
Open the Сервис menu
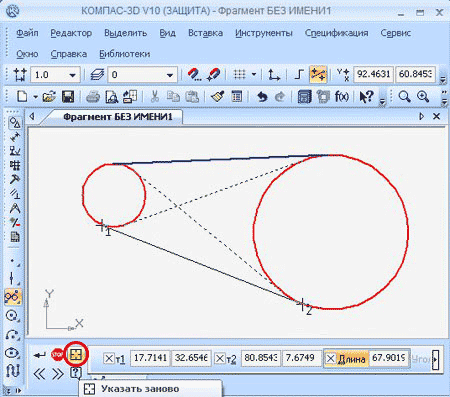(x=396, y=33)
